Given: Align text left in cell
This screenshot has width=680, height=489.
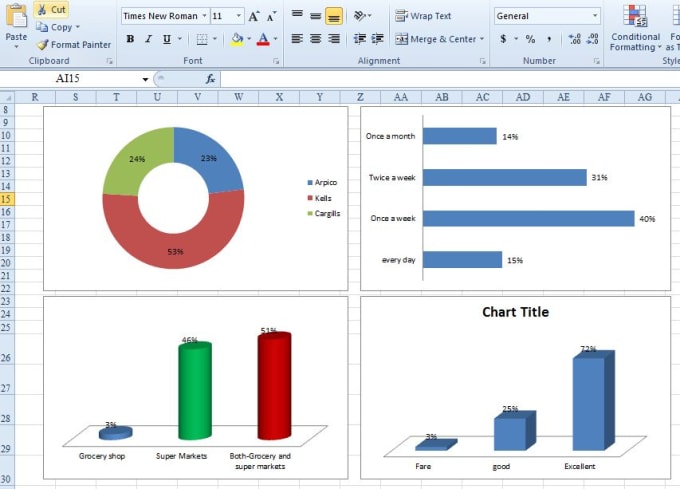Looking at the screenshot, I should (297, 39).
